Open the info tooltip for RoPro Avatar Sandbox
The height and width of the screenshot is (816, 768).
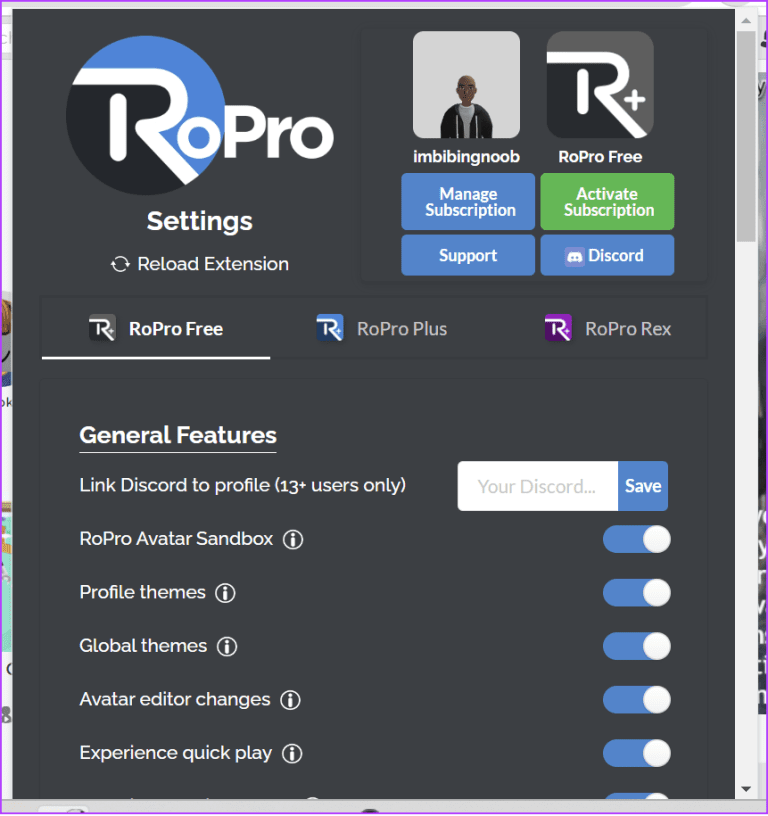click(293, 539)
